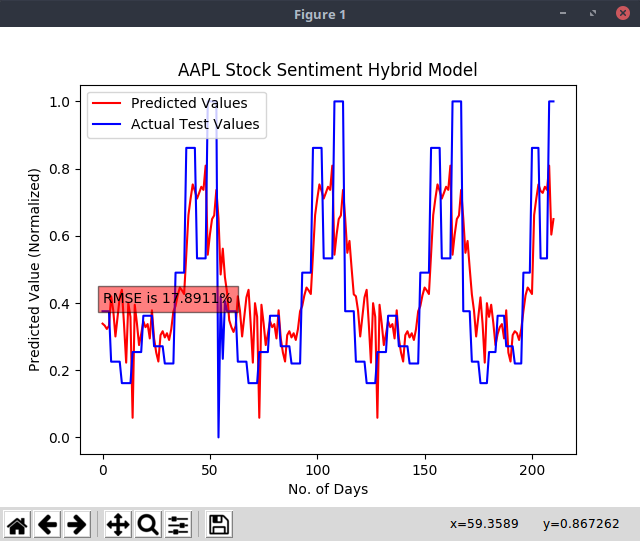Click the chart title 'AAPL Stock Sentiment Hybrid Model'

click(328, 70)
